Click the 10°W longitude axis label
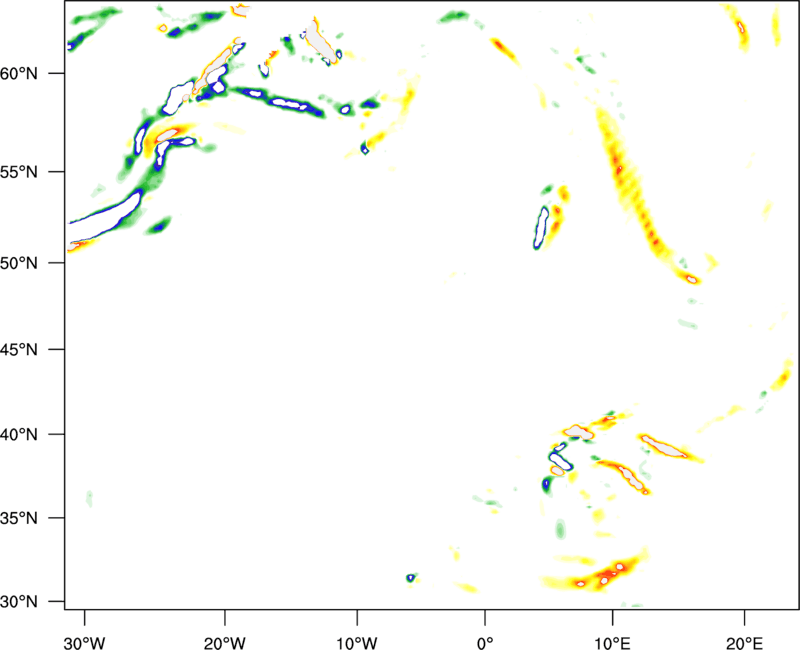The height and width of the screenshot is (650, 800). pos(357,643)
